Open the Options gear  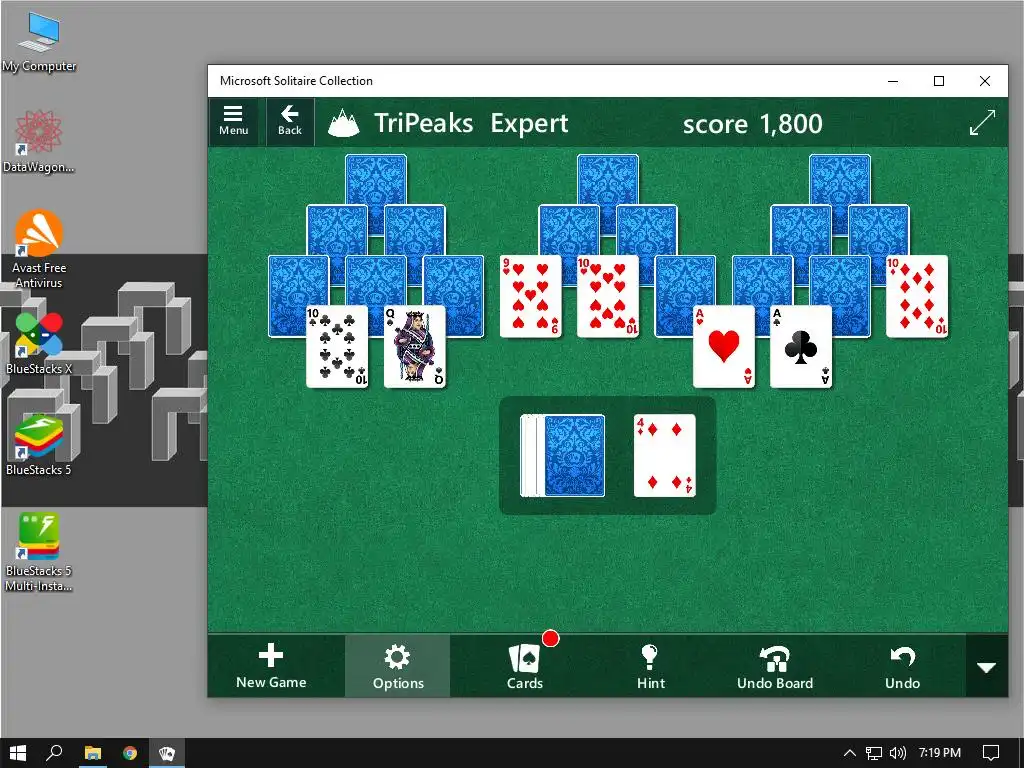[398, 666]
